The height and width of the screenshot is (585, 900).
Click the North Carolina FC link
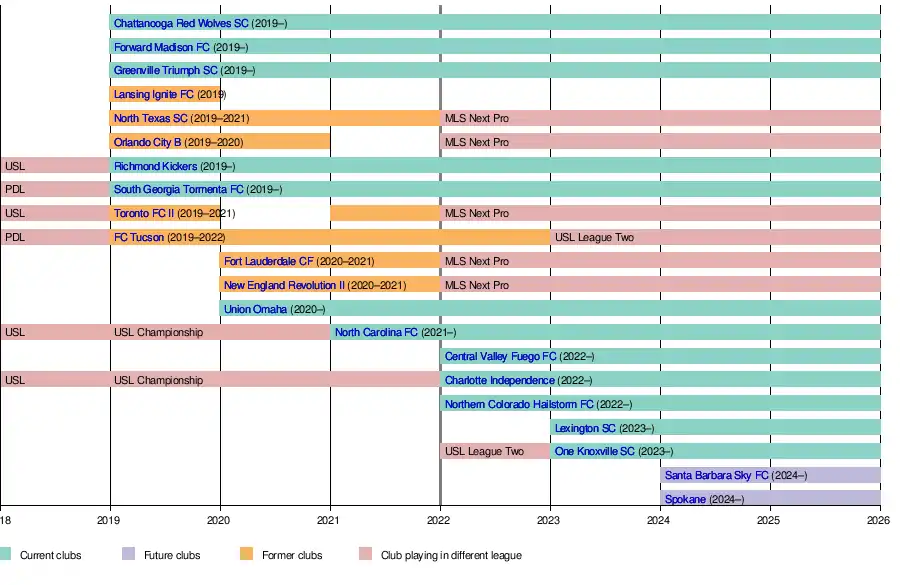click(376, 333)
